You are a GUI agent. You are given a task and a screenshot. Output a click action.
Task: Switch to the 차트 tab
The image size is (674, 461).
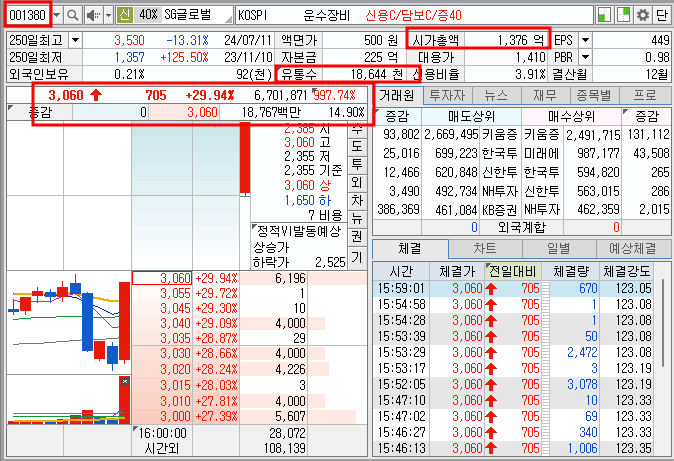point(485,249)
